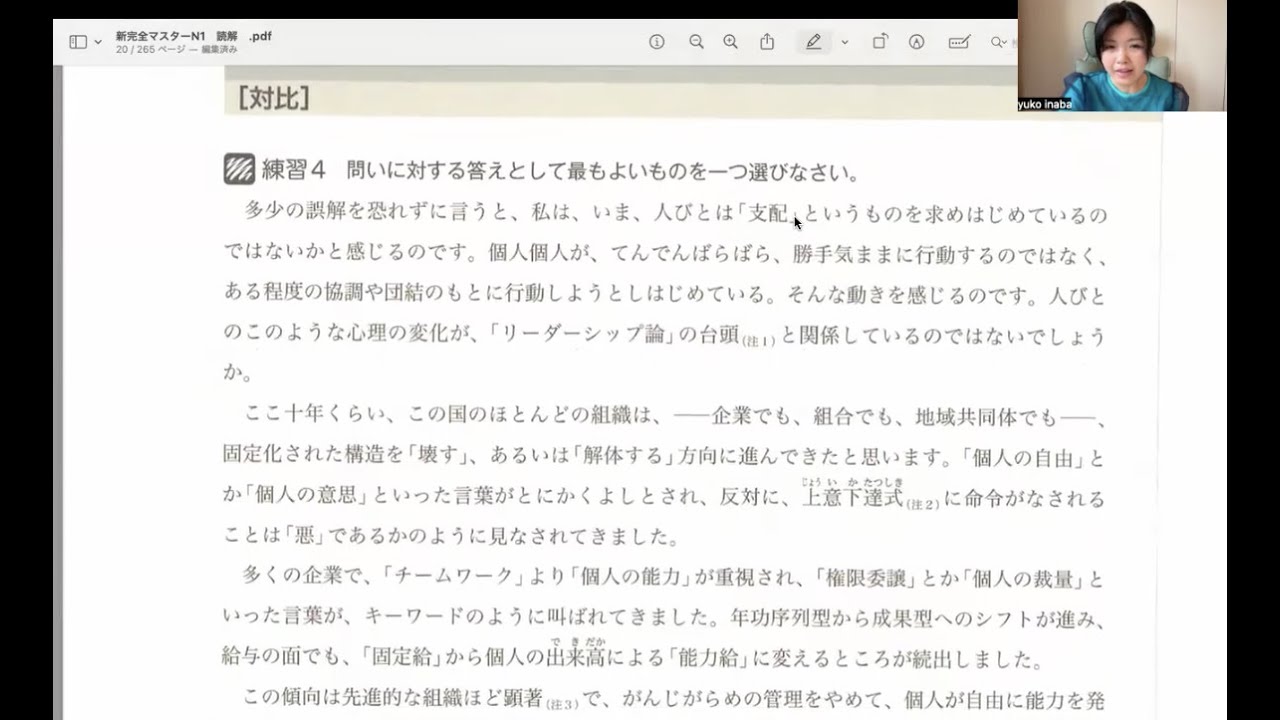Open the document info inspector
The width and height of the screenshot is (1280, 720).
tap(657, 43)
